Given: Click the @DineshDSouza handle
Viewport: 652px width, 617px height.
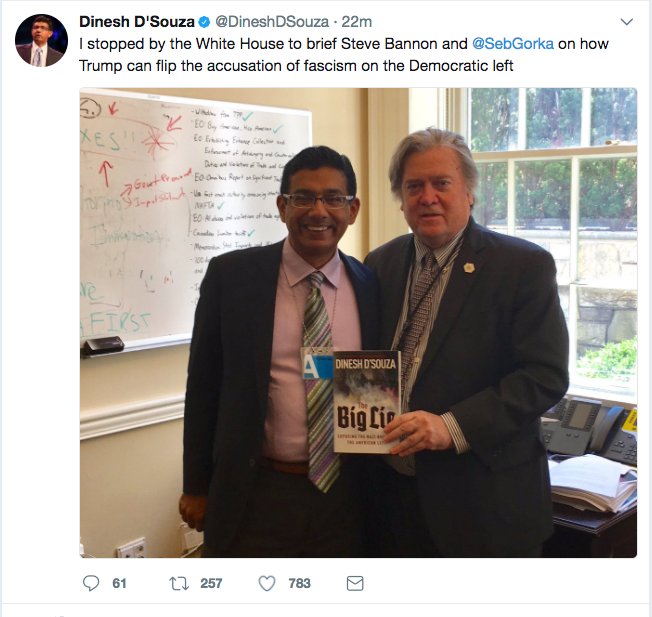Looking at the screenshot, I should point(272,22).
